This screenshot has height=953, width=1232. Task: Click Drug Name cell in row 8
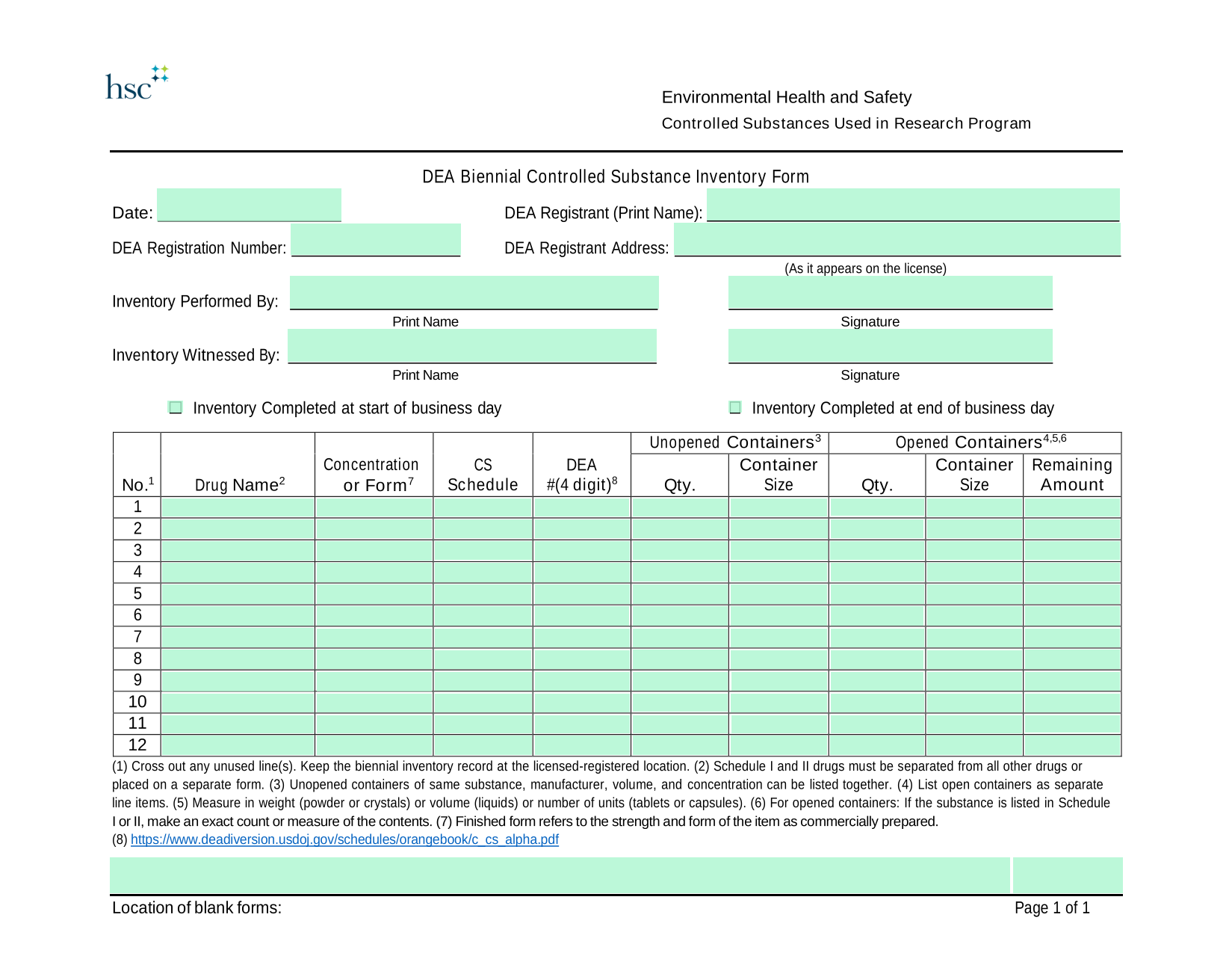click(238, 659)
